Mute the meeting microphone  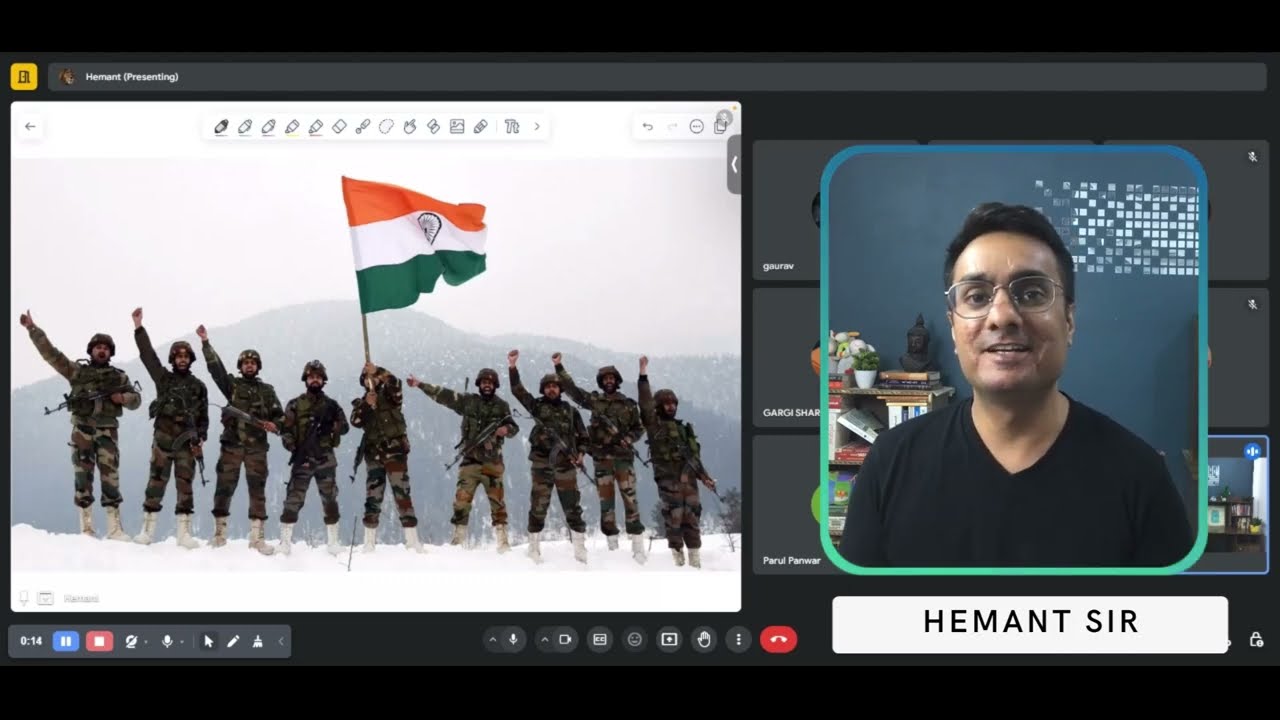513,640
